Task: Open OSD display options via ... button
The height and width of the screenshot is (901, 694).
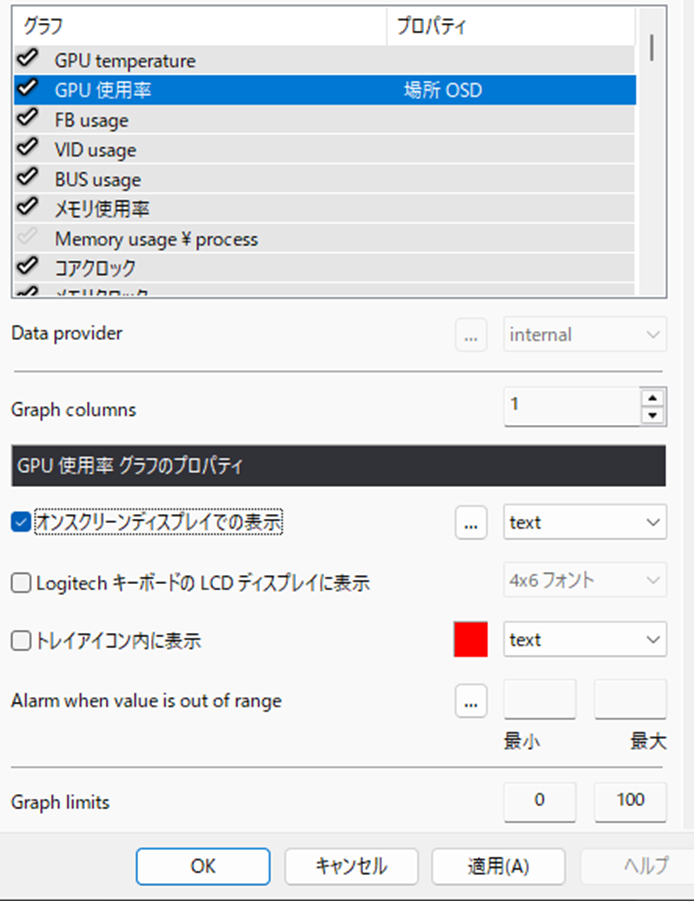Action: pos(471,521)
